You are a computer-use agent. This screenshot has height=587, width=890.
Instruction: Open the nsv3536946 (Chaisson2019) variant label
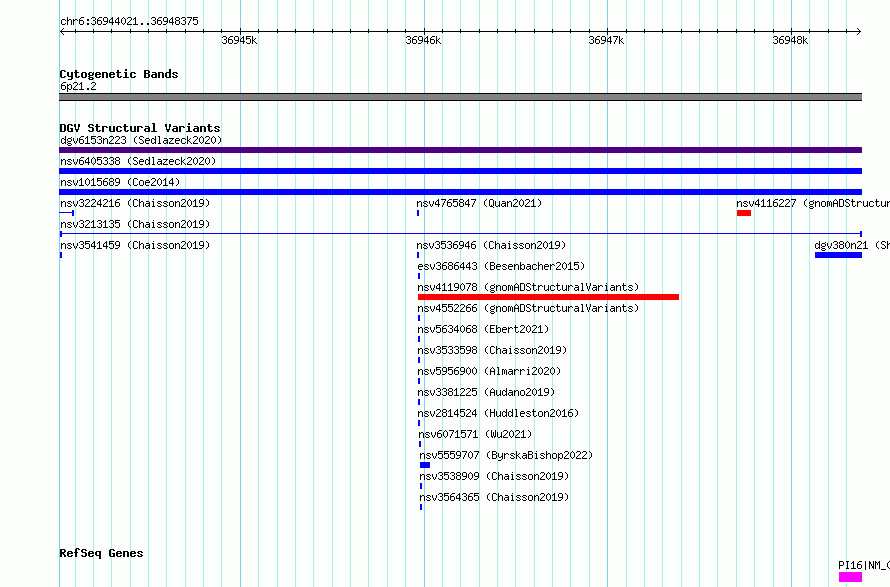[491, 245]
